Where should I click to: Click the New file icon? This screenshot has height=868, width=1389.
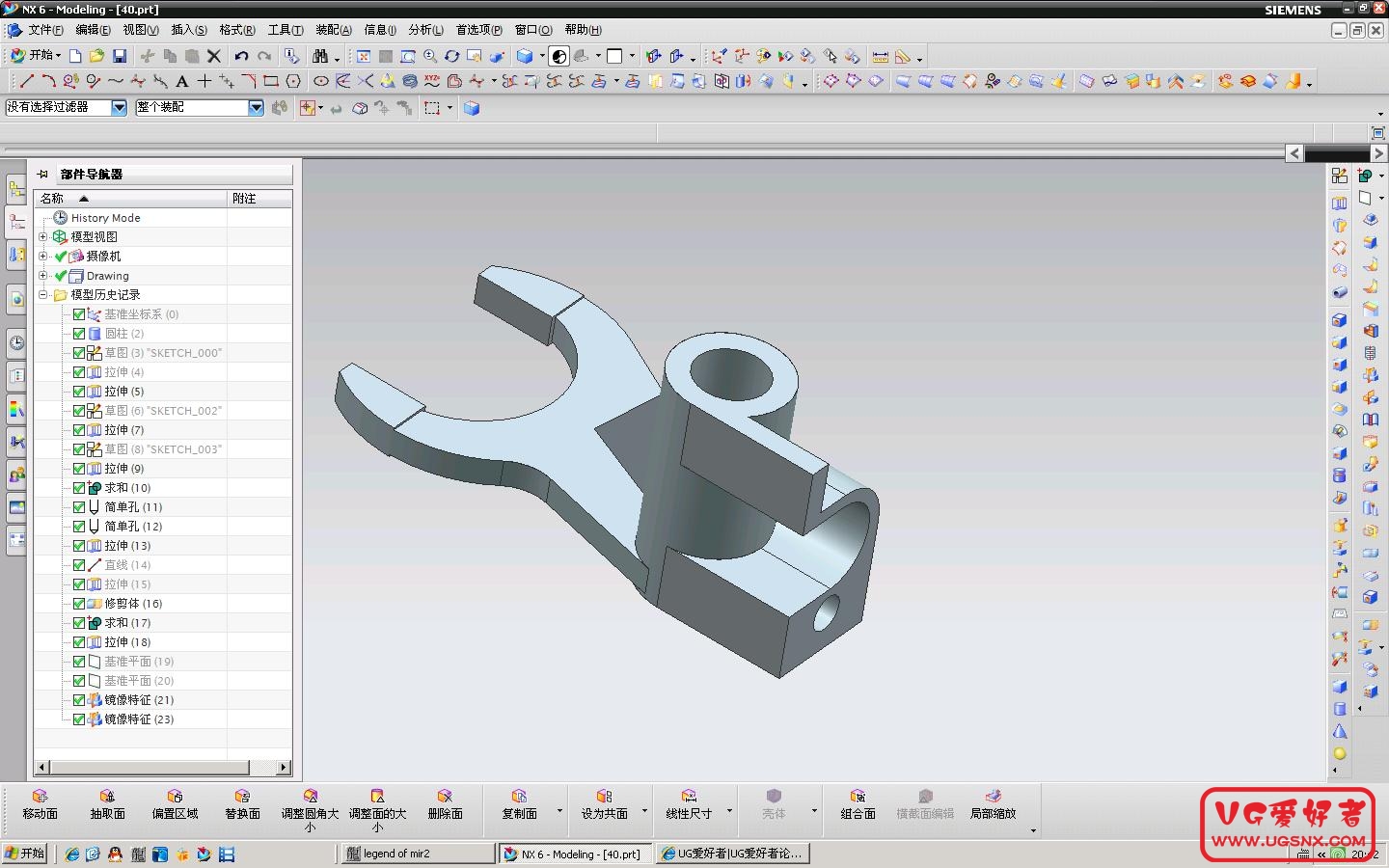75,56
